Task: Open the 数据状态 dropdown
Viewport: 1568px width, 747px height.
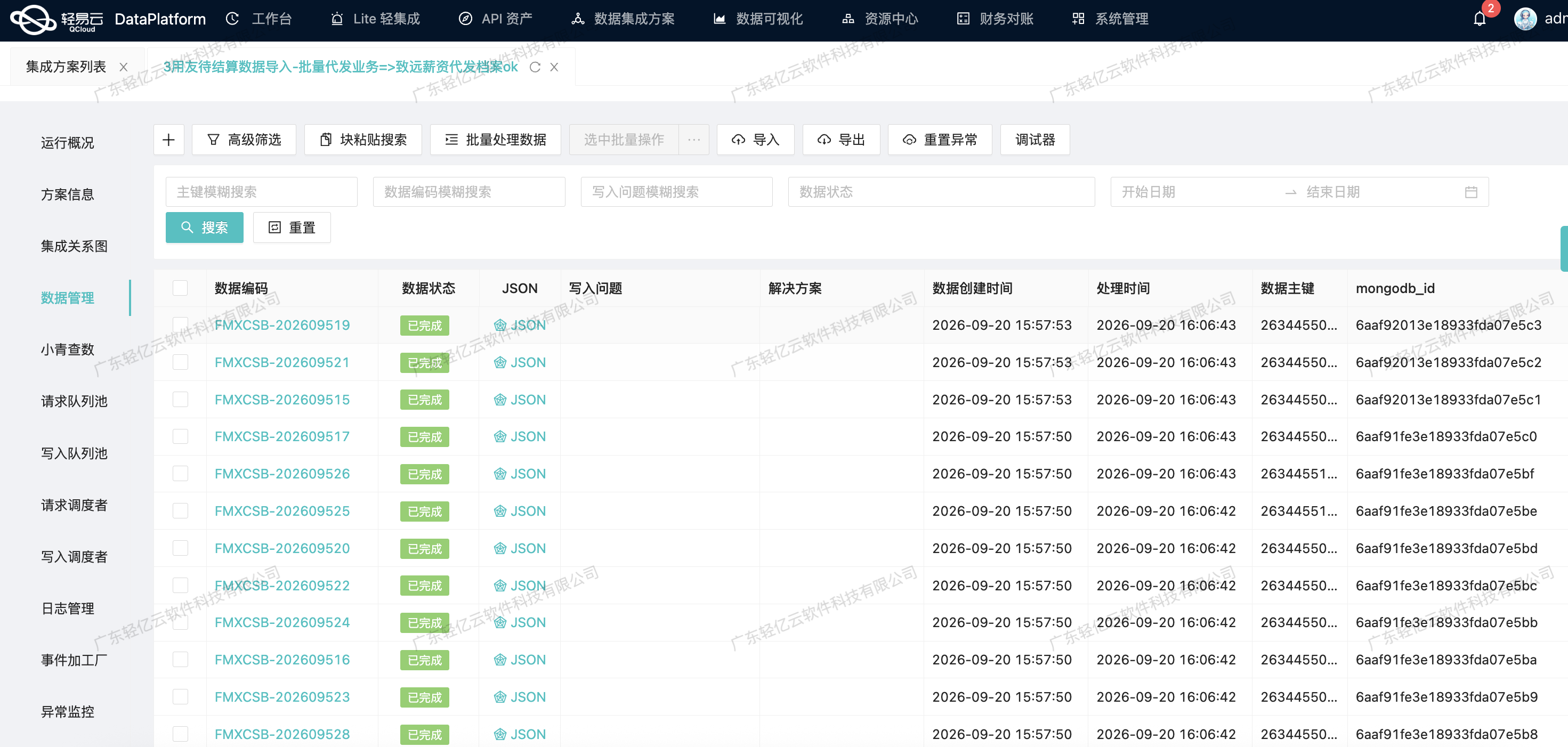Action: tap(941, 192)
